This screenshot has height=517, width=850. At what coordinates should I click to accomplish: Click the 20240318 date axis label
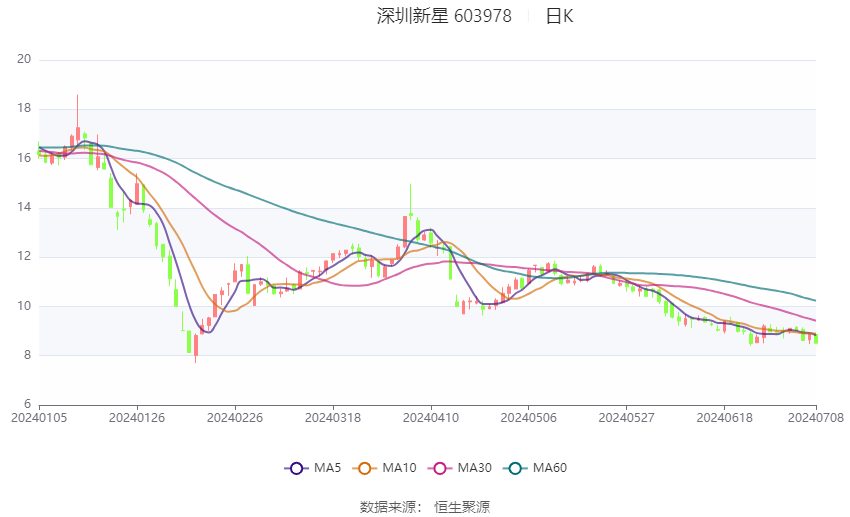(x=333, y=418)
